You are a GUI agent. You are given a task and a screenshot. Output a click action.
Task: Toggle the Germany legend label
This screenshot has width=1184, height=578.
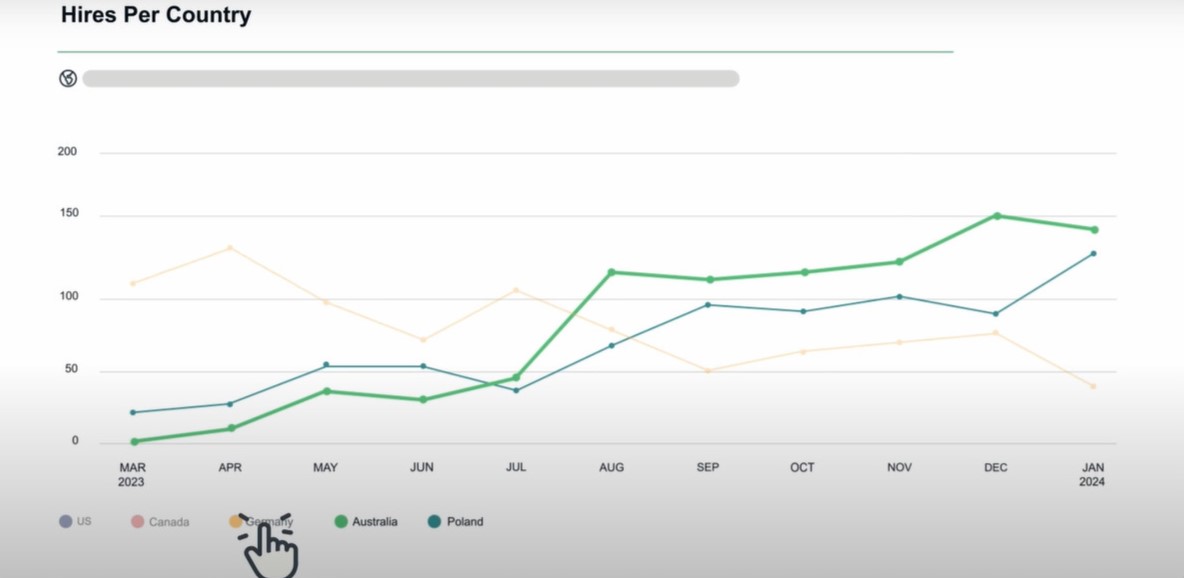[272, 521]
